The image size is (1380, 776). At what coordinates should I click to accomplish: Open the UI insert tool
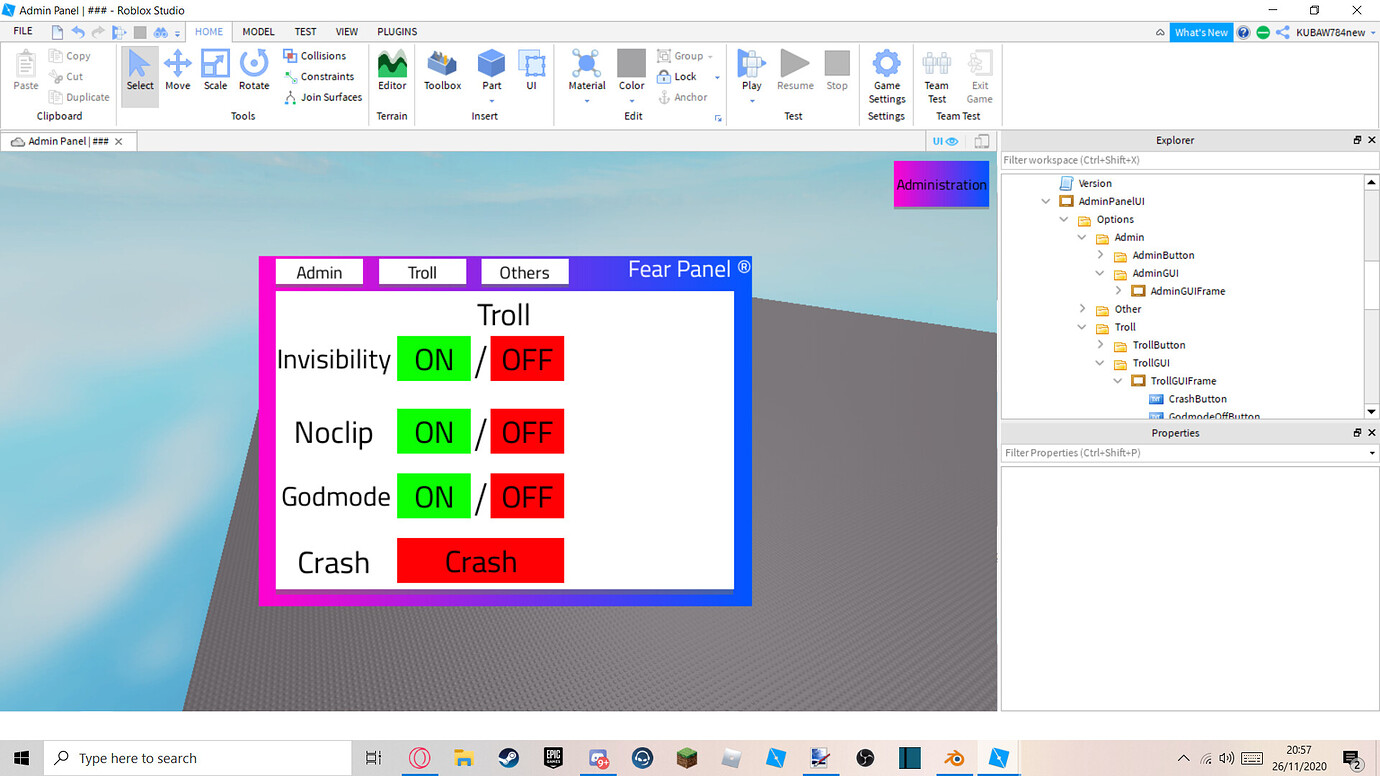tap(531, 71)
